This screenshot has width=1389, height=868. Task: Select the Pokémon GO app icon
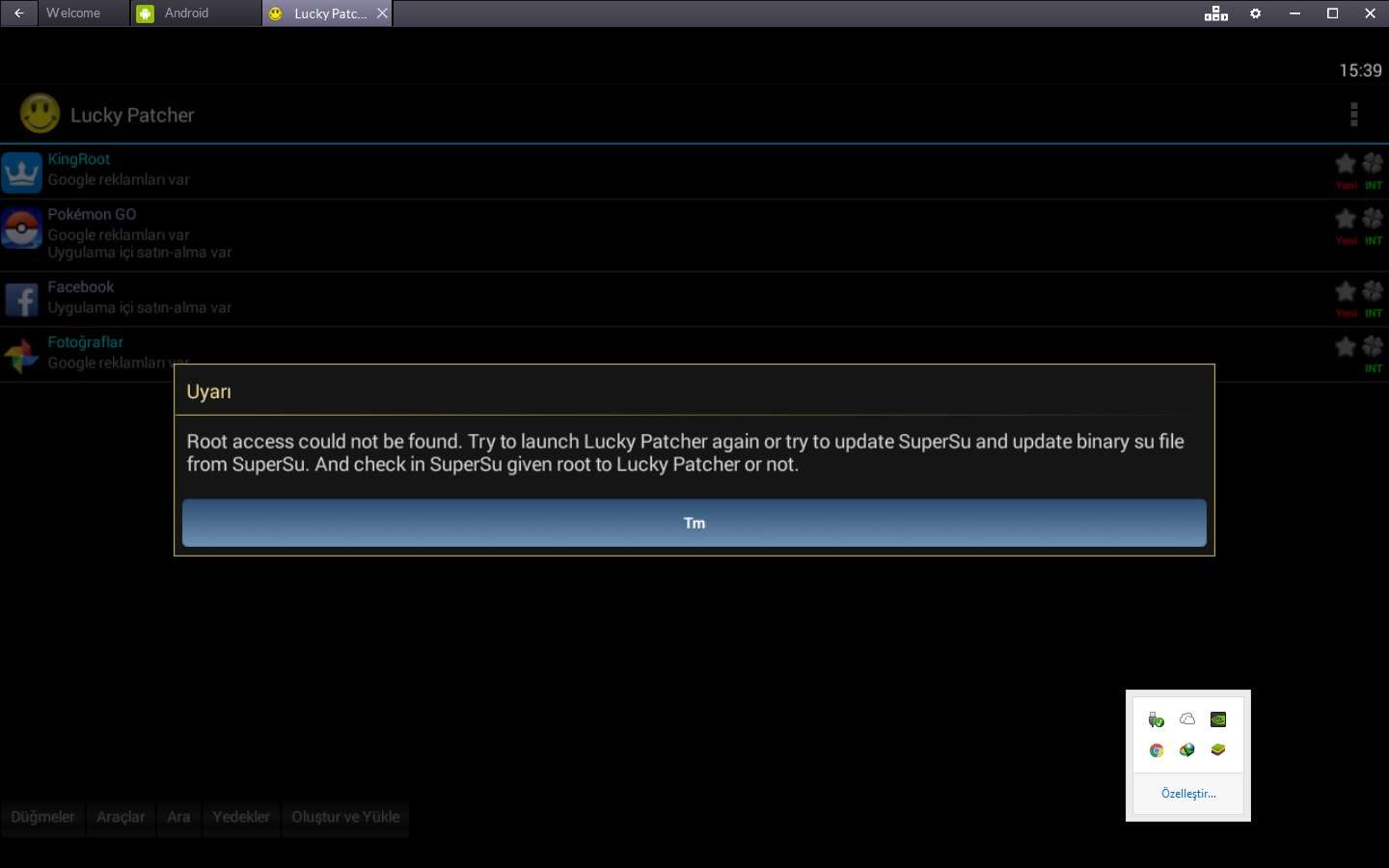pyautogui.click(x=21, y=229)
